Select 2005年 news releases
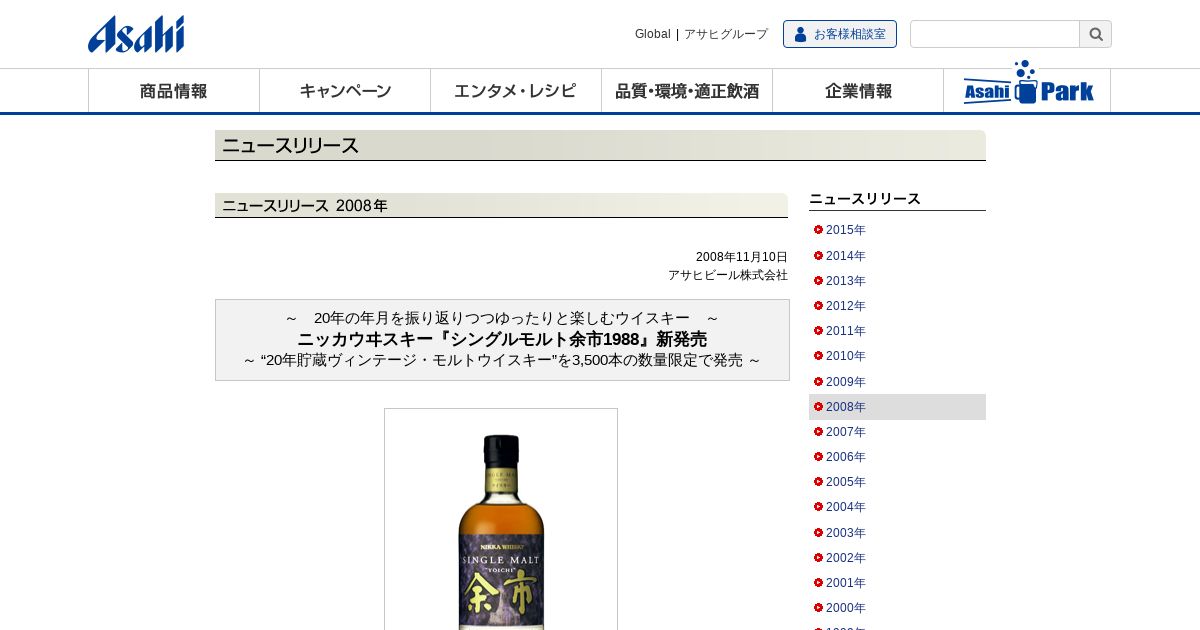This screenshot has height=630, width=1200. click(846, 482)
